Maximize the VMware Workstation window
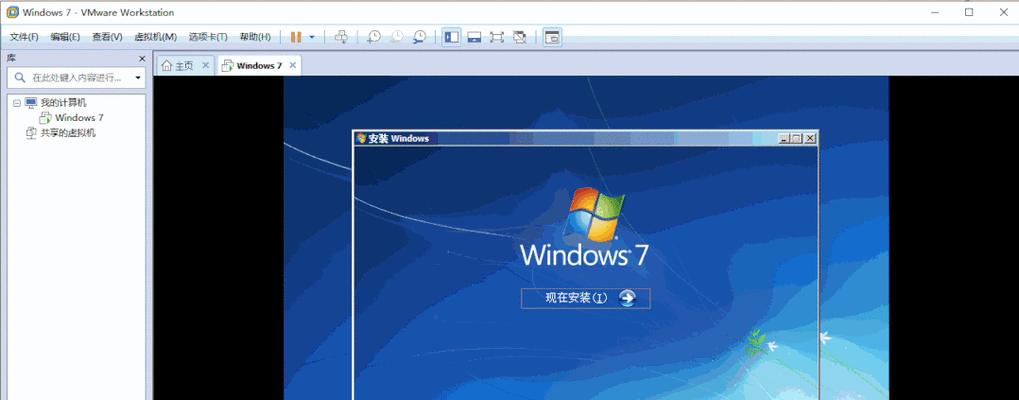Viewport: 1019px width, 400px height. (969, 12)
